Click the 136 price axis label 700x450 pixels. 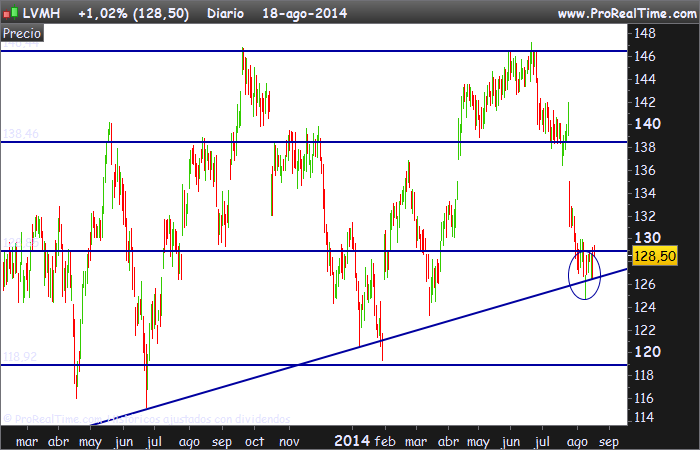point(645,170)
